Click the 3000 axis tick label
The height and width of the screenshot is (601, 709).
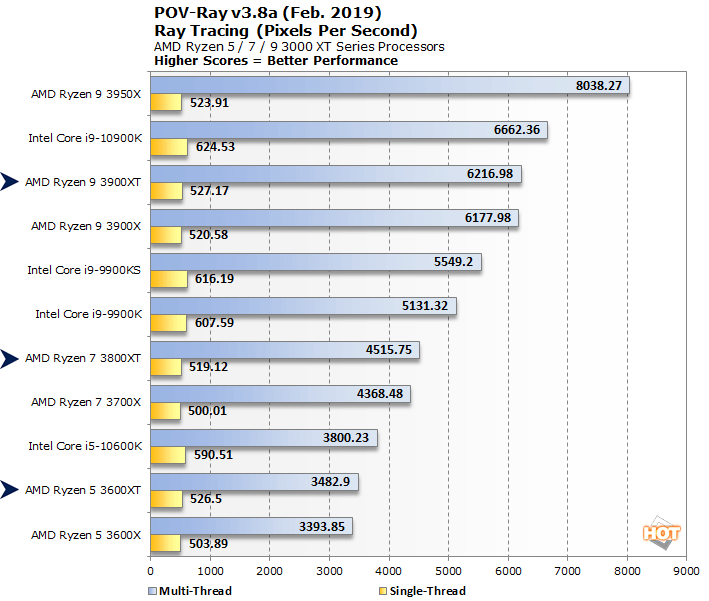tap(329, 571)
